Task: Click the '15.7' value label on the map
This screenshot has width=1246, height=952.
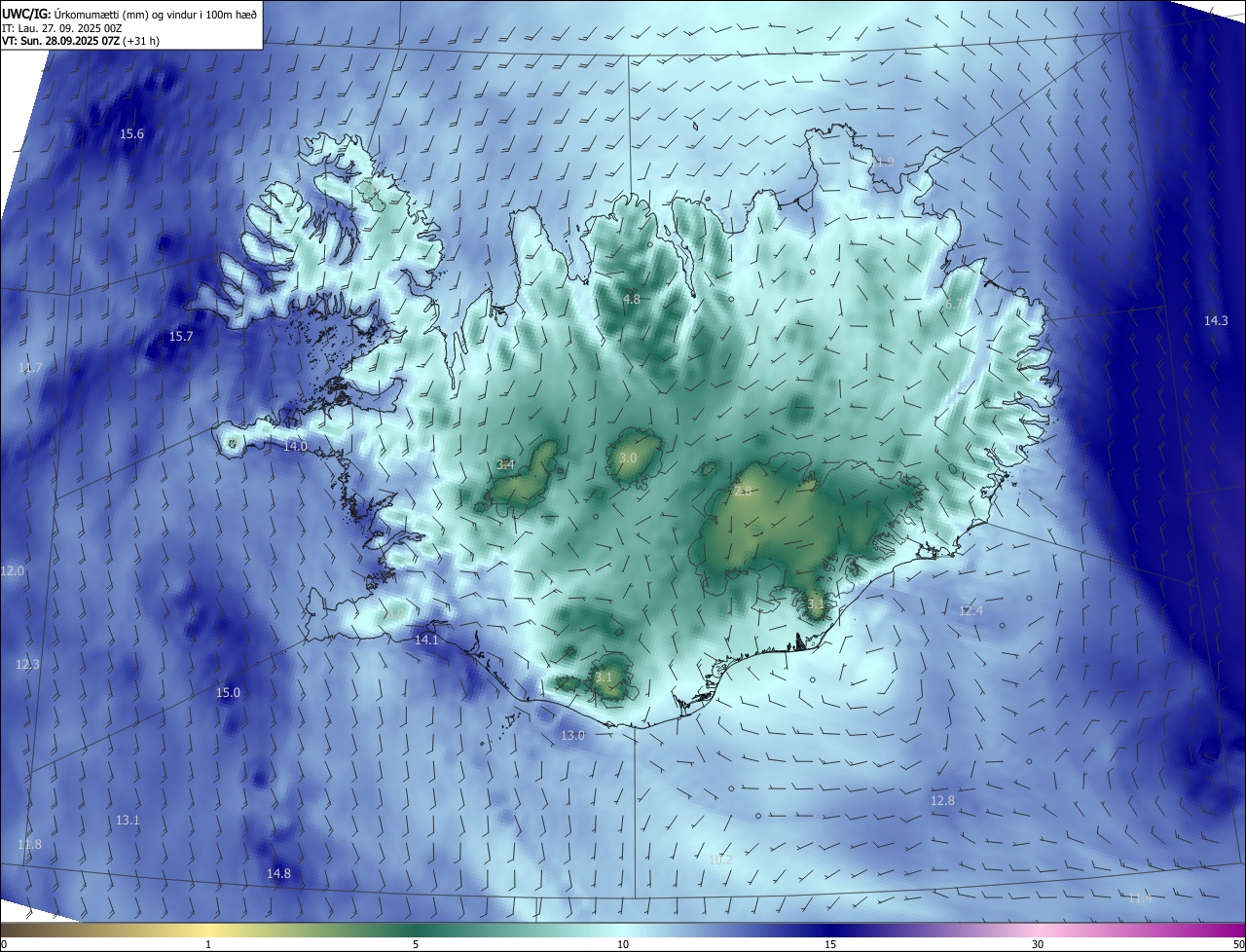Action: tap(181, 337)
